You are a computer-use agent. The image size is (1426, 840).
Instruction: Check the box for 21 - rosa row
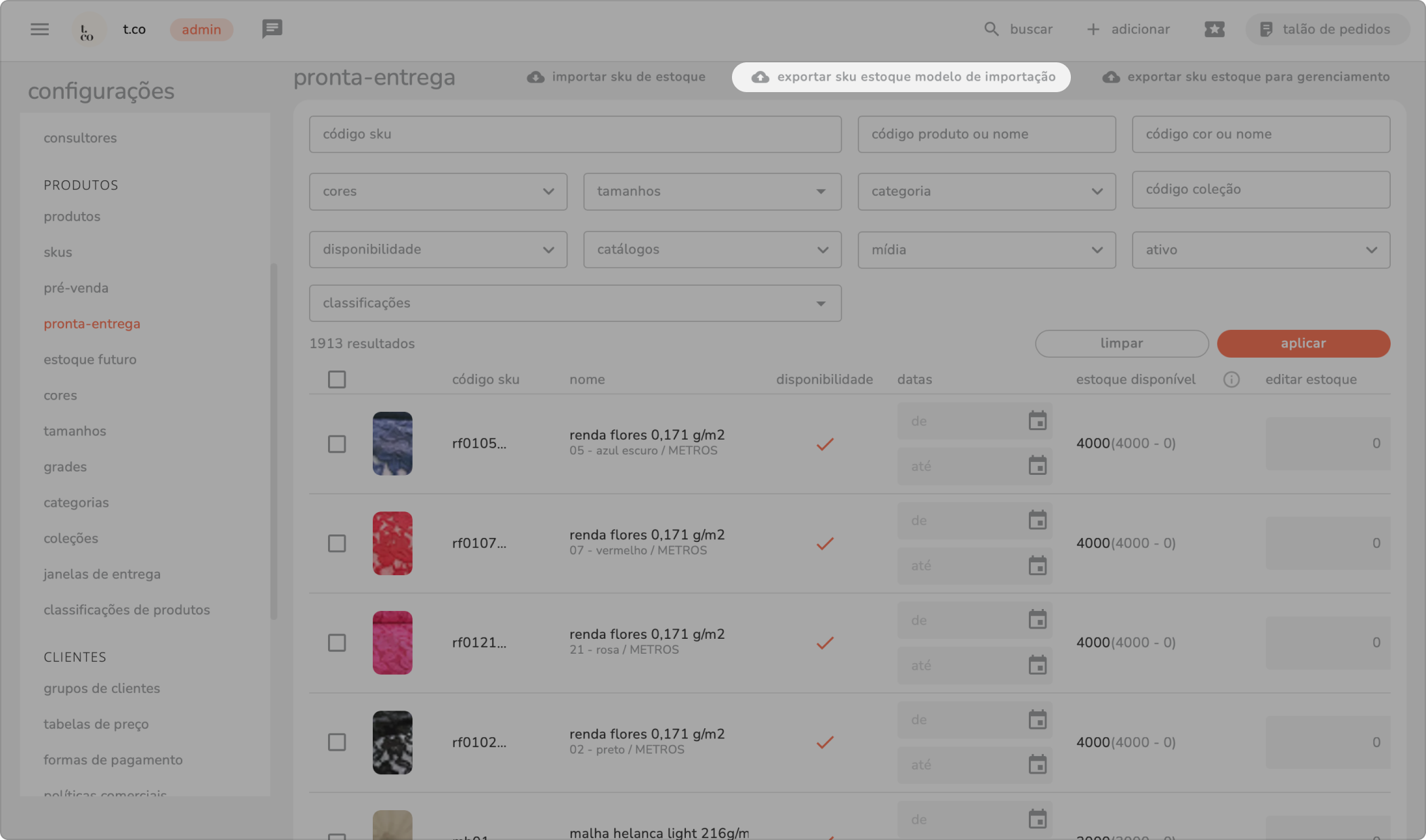tap(337, 643)
